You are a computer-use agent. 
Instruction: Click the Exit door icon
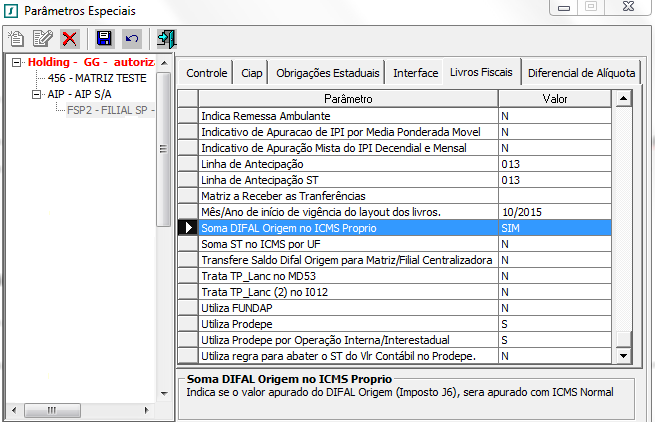point(166,39)
